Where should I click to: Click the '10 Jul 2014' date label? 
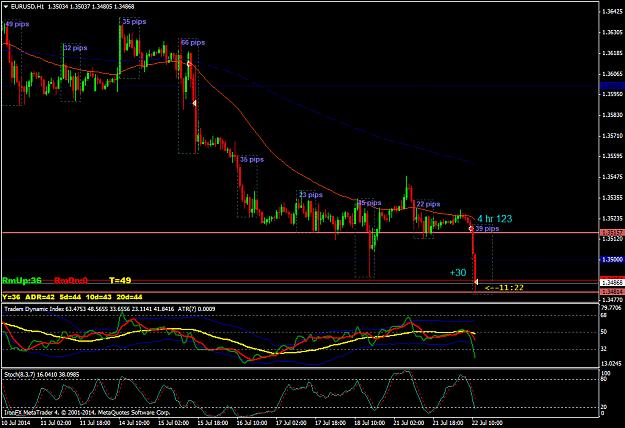pos(16,423)
